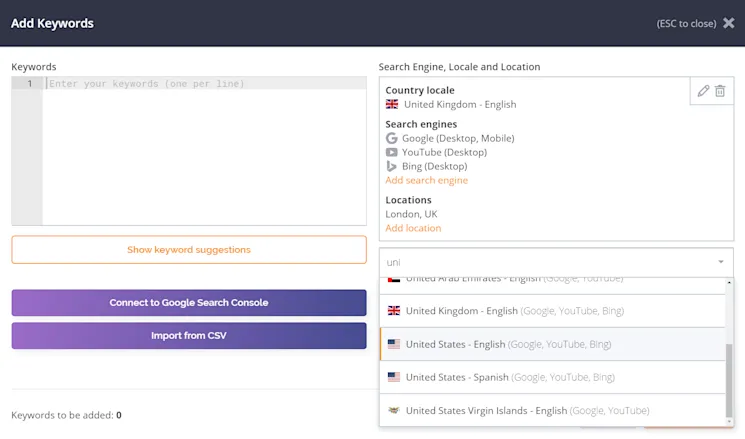745x439 pixels.
Task: Click the Import from CSV button
Action: pyautogui.click(x=189, y=336)
